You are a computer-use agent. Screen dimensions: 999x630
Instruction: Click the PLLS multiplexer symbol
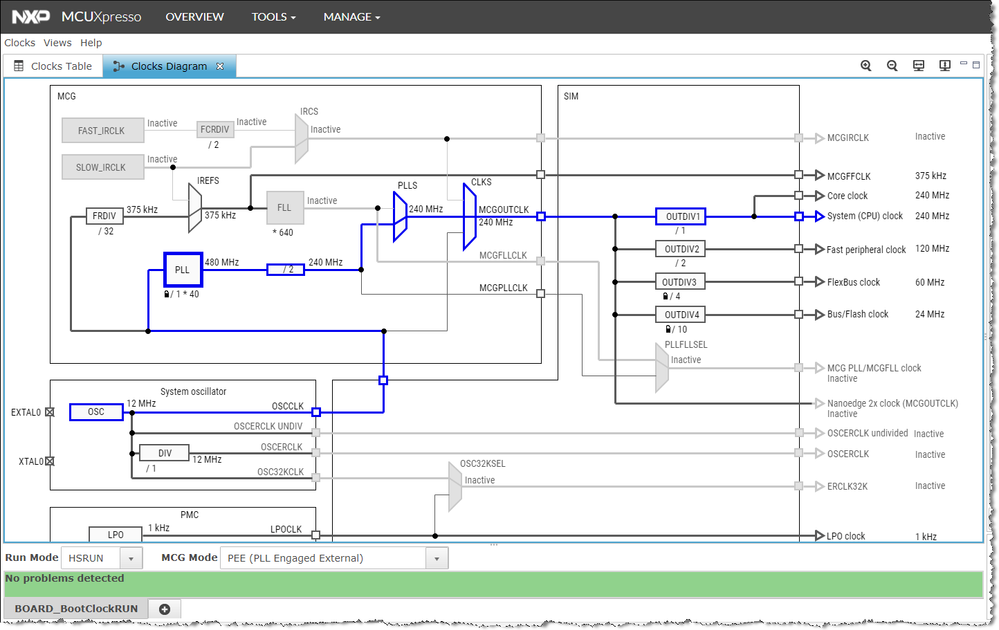point(400,217)
